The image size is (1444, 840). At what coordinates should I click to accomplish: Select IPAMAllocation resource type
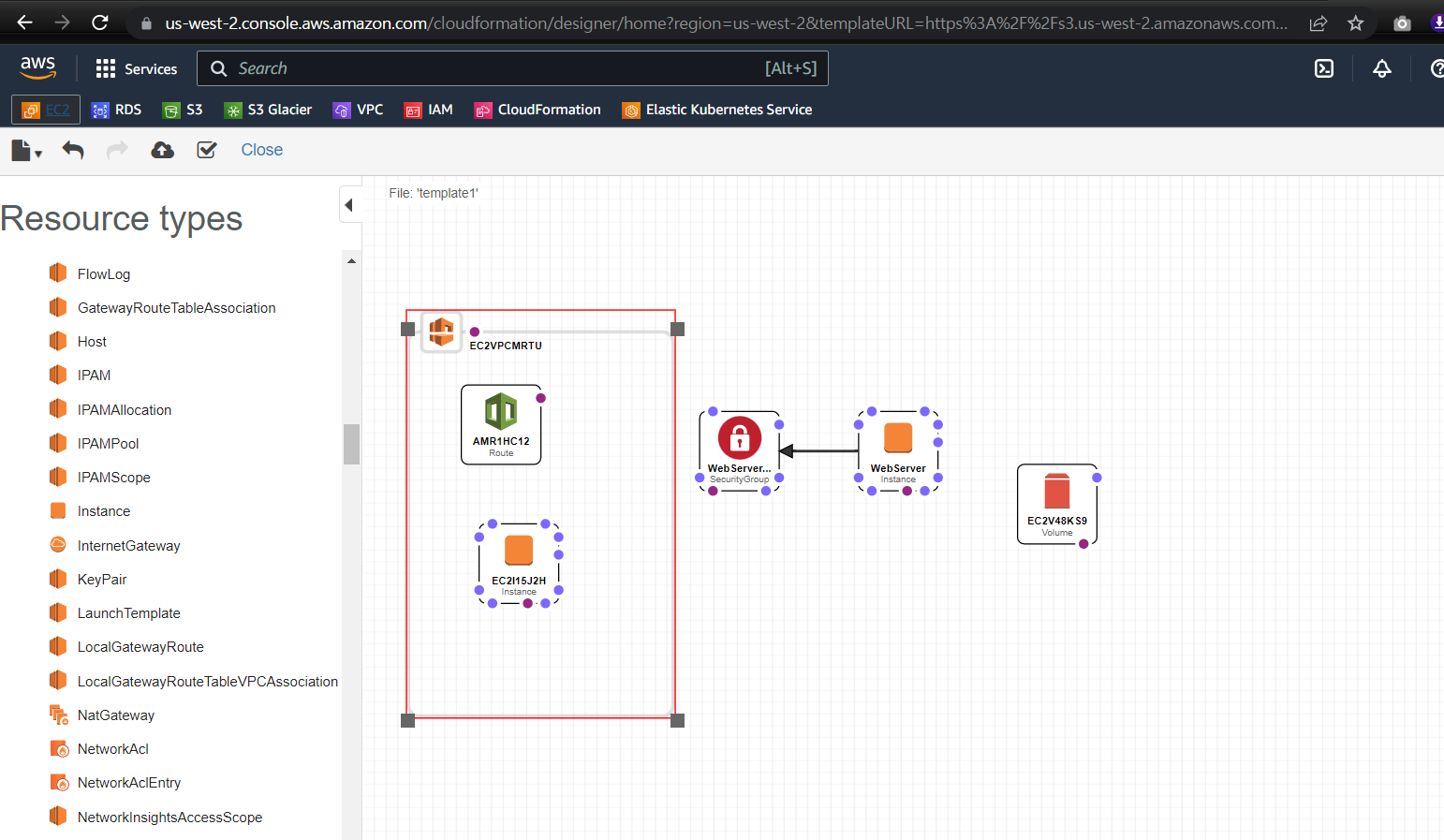[x=125, y=410]
